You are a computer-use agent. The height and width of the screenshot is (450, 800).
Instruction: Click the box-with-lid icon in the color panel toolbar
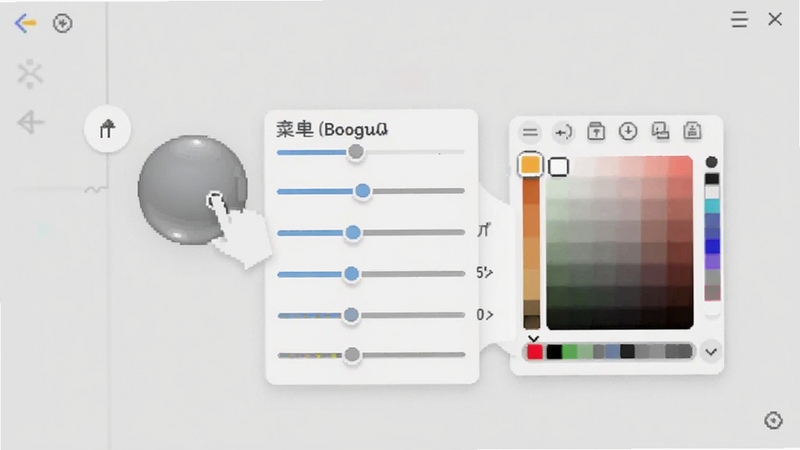click(x=596, y=132)
